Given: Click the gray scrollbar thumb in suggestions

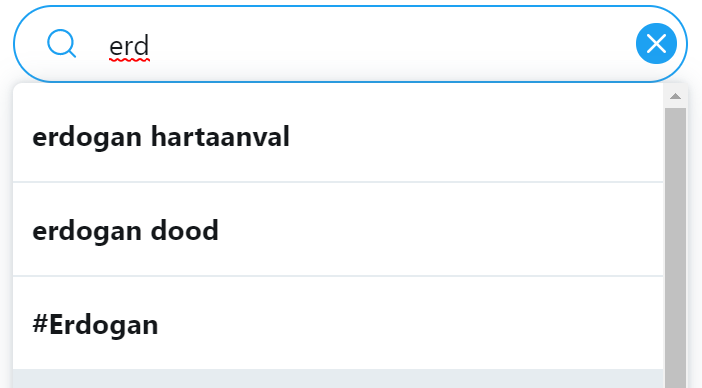Looking at the screenshot, I should click(675, 247).
